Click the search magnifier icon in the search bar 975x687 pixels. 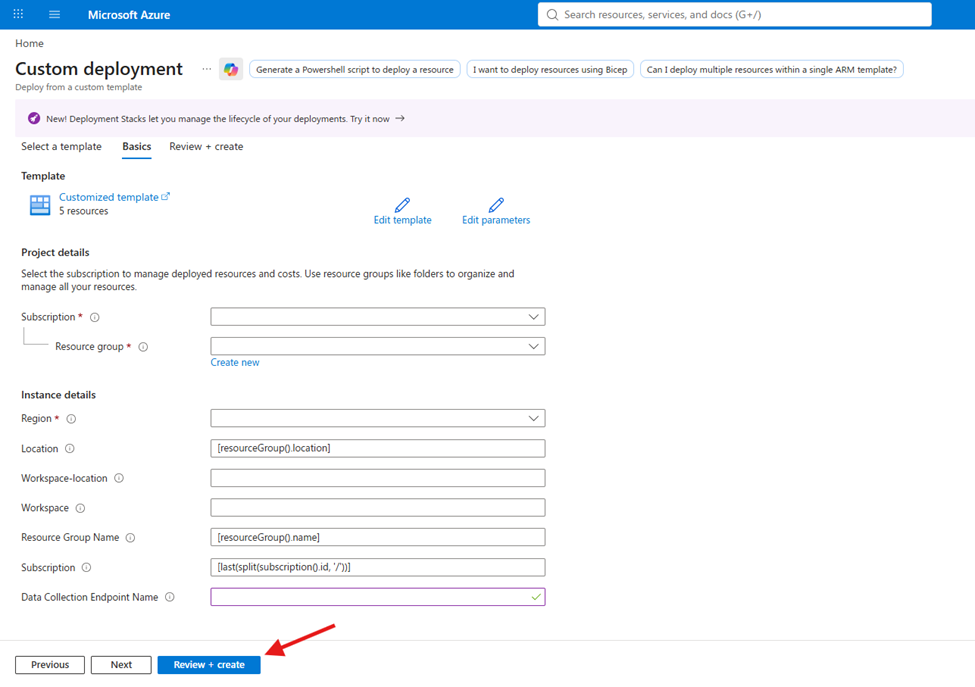tap(552, 14)
